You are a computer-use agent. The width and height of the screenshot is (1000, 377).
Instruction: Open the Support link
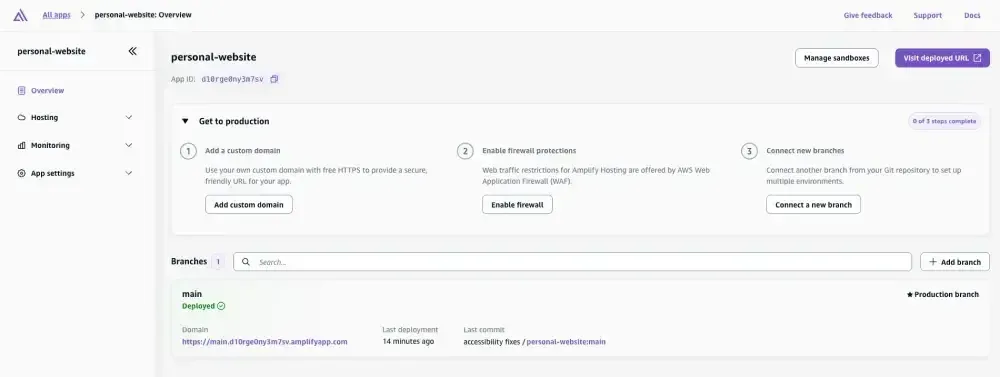[x=927, y=15]
